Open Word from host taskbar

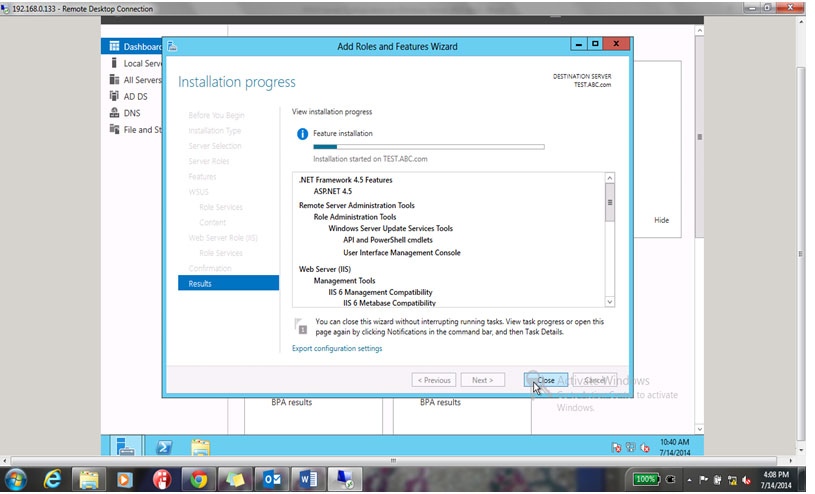click(x=308, y=479)
